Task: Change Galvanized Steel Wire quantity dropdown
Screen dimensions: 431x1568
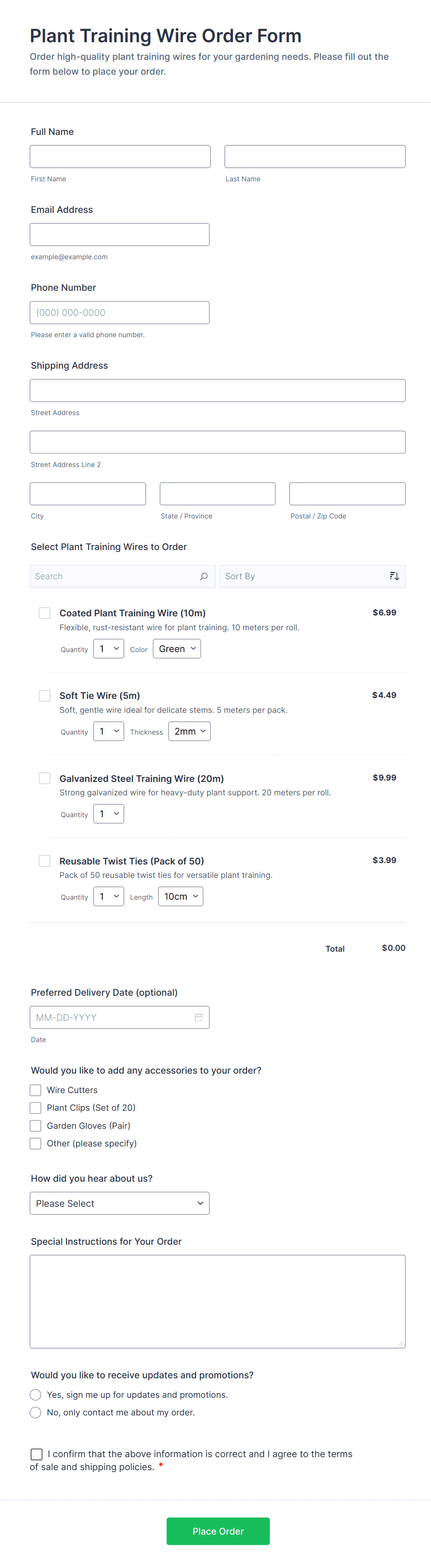Action: 109,814
